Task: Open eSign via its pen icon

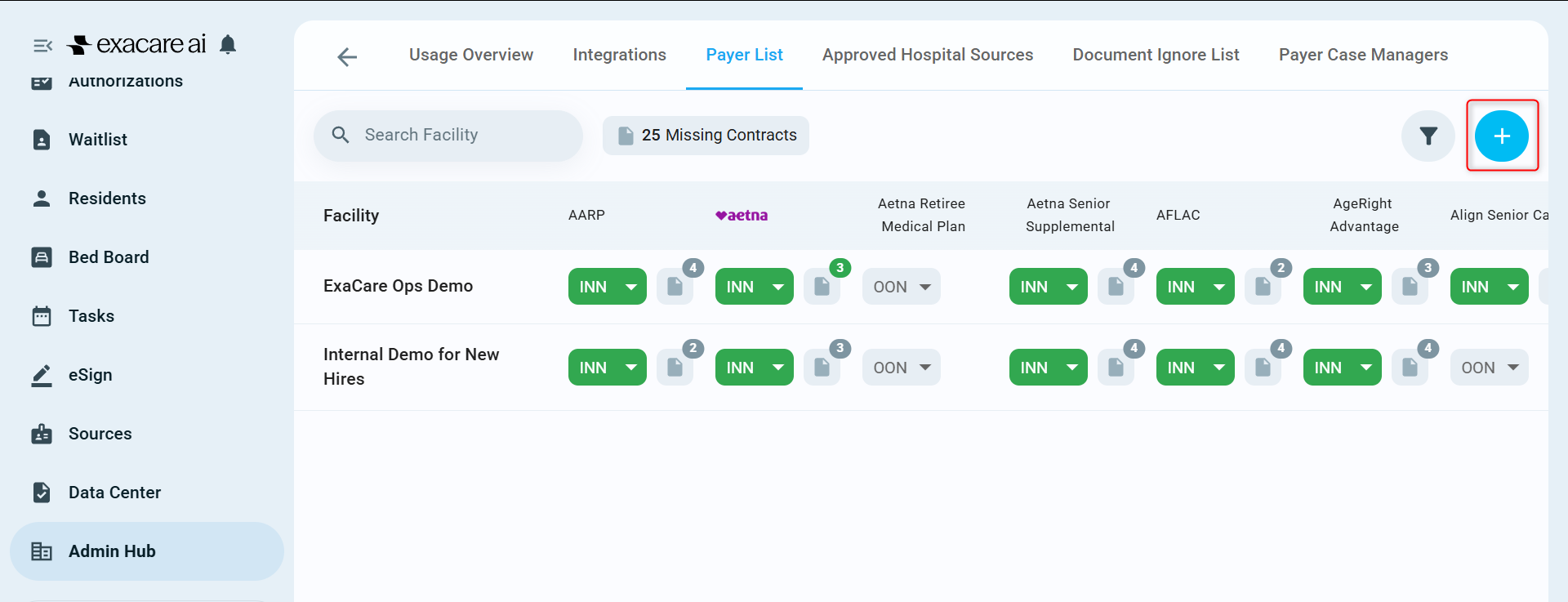Action: pos(42,375)
